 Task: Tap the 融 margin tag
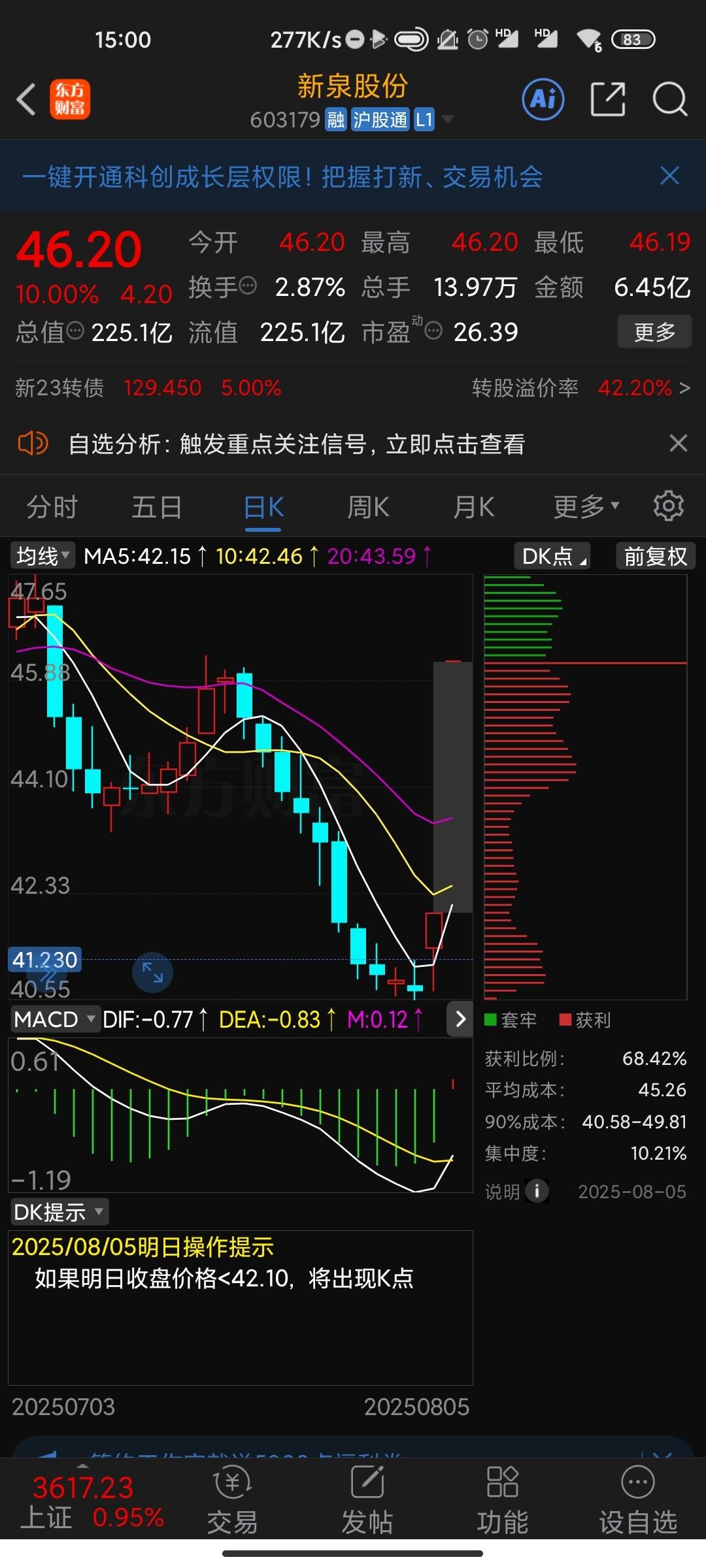(x=336, y=120)
